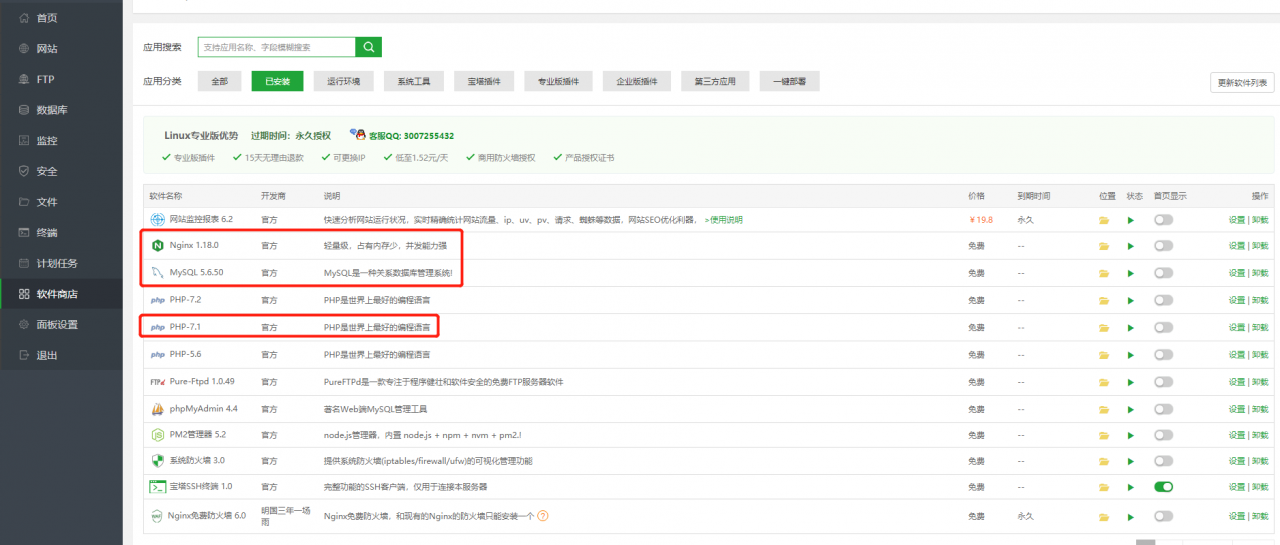Switch to the 一键部署 category

click(790, 81)
